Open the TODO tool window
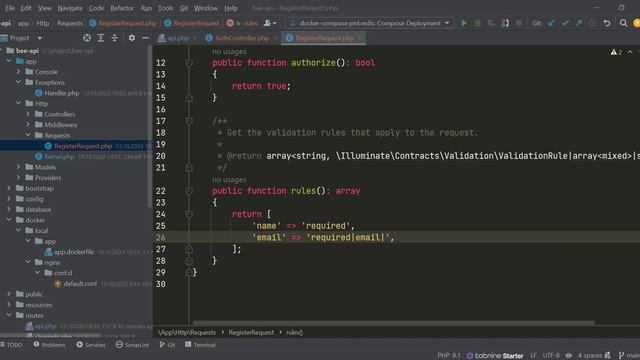The height and width of the screenshot is (360, 640). click(11, 345)
